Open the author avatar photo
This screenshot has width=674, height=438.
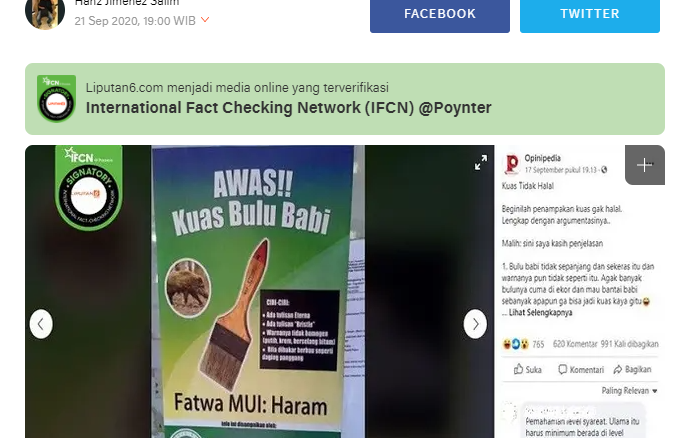(45, 13)
